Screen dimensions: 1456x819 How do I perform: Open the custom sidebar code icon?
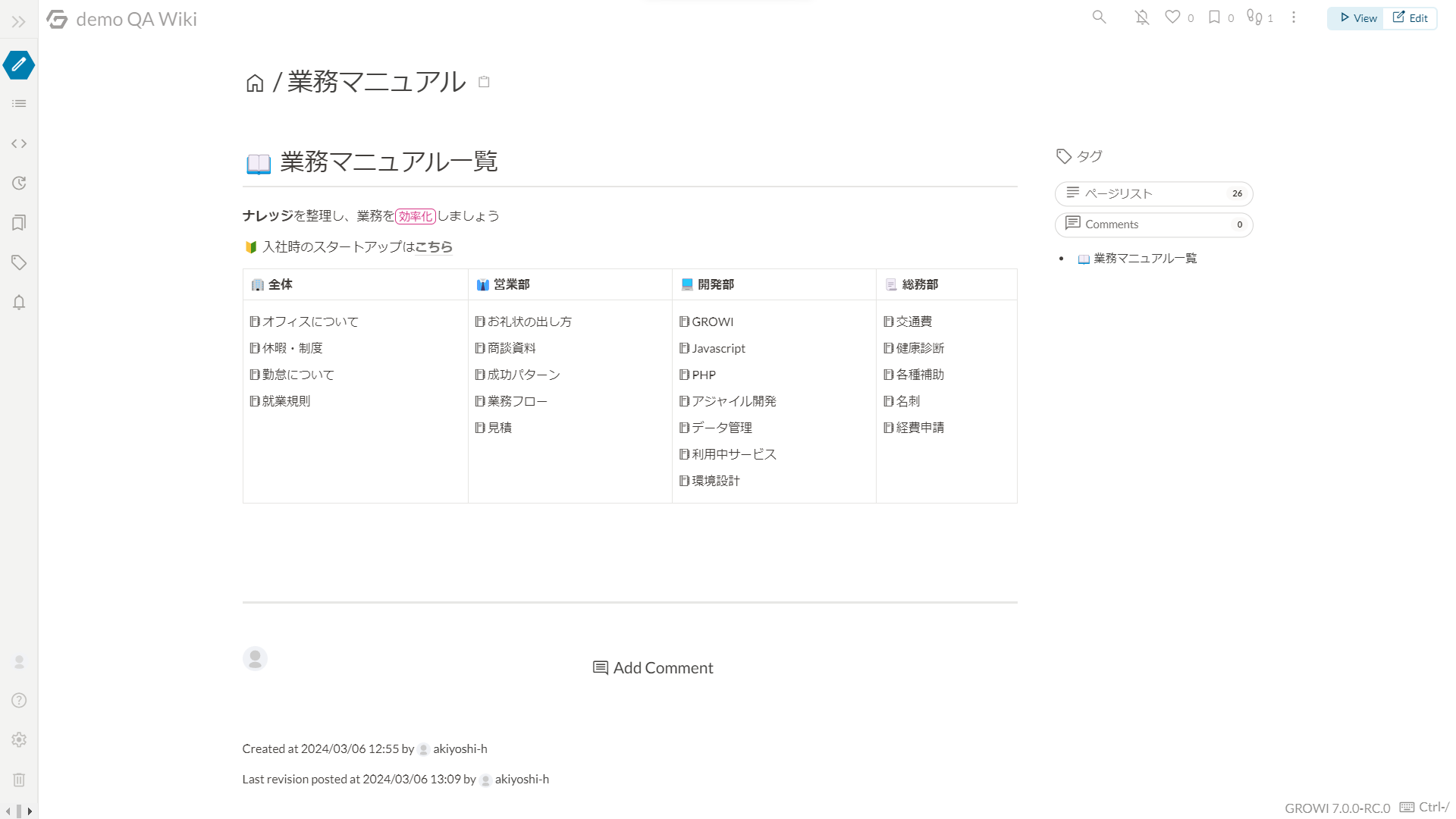pos(18,143)
